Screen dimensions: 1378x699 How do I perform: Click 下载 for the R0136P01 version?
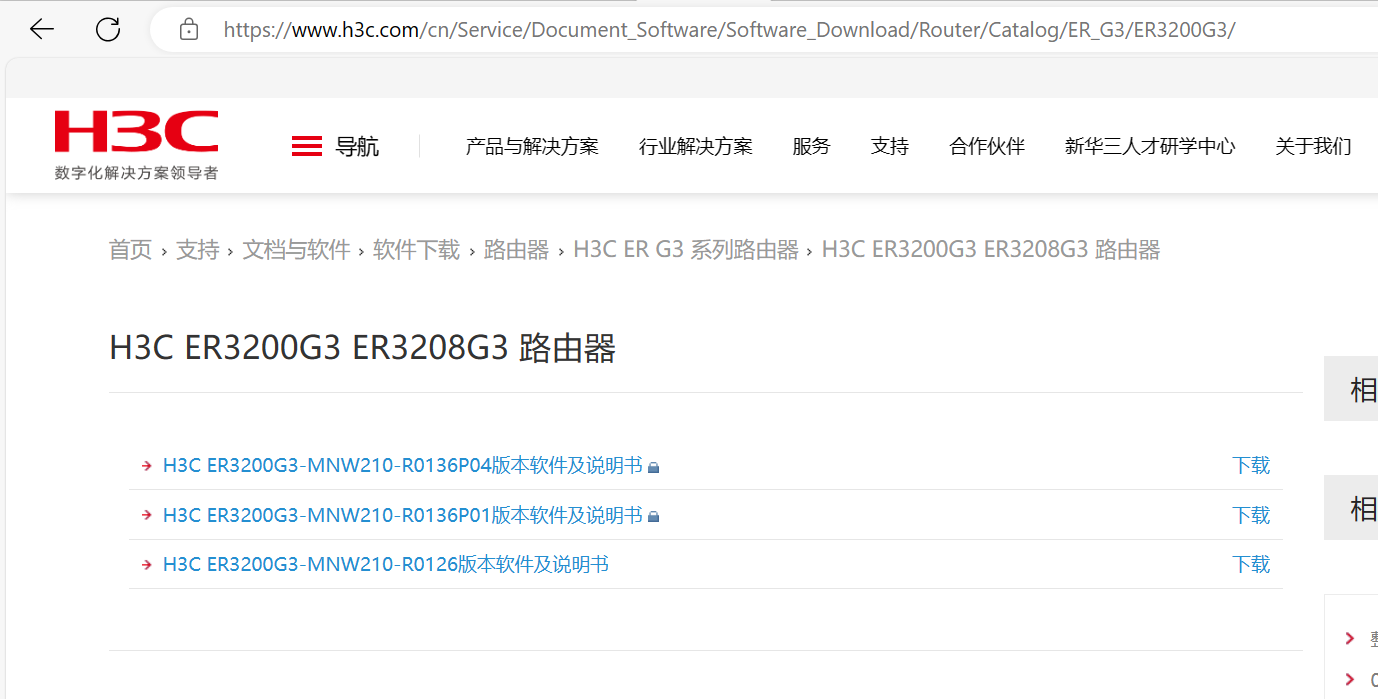coord(1251,516)
